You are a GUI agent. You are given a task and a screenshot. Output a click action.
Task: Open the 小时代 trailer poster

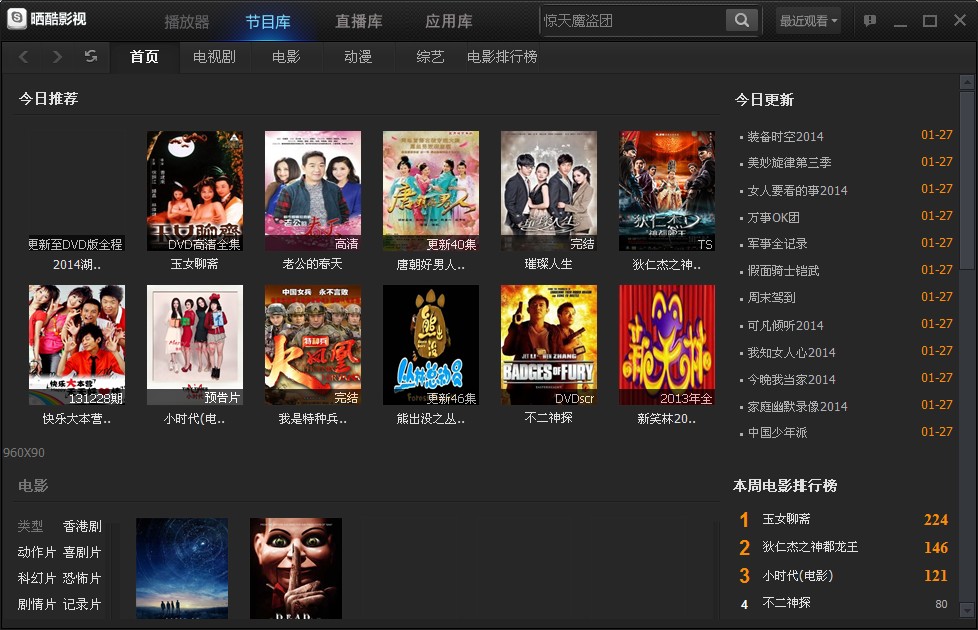point(195,345)
